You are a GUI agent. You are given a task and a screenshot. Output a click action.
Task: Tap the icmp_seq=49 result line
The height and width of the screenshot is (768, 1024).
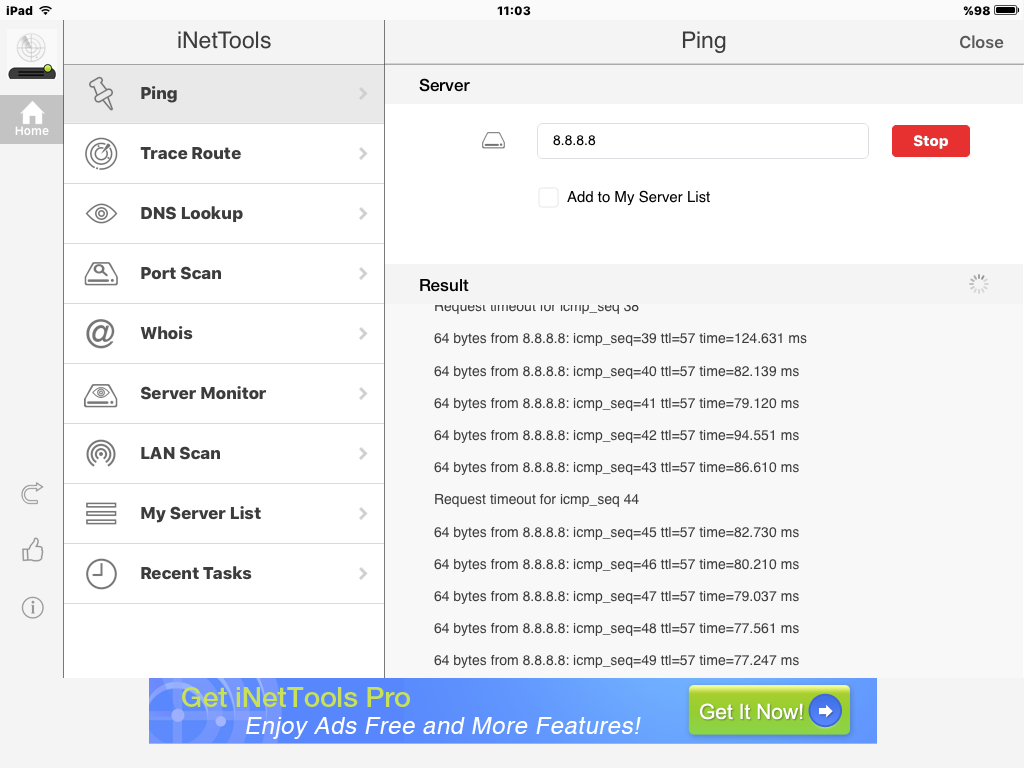point(616,660)
